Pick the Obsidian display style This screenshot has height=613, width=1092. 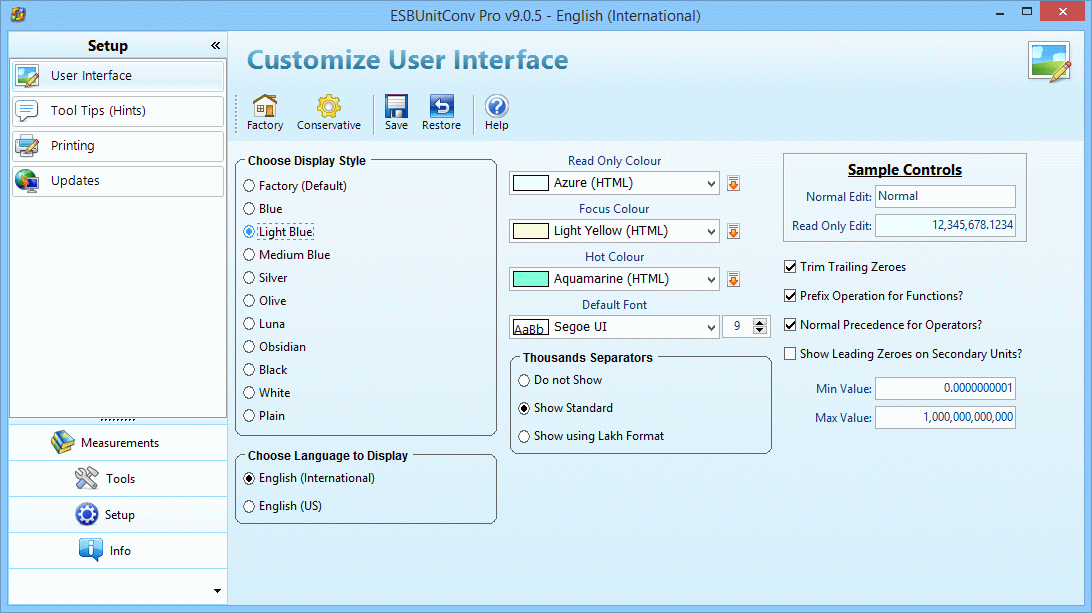click(274, 347)
